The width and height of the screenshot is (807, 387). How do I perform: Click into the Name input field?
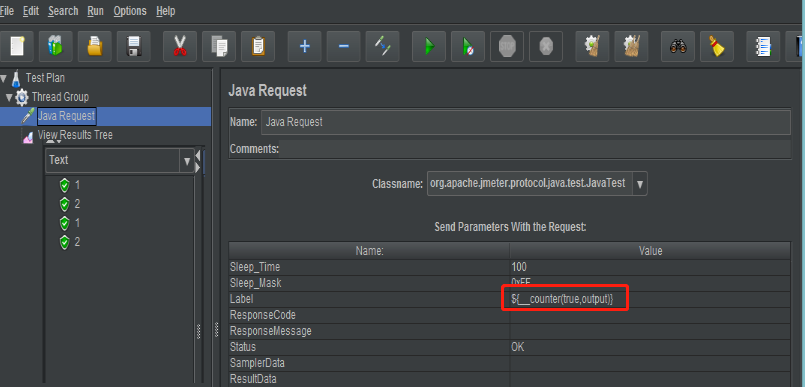(x=525, y=122)
